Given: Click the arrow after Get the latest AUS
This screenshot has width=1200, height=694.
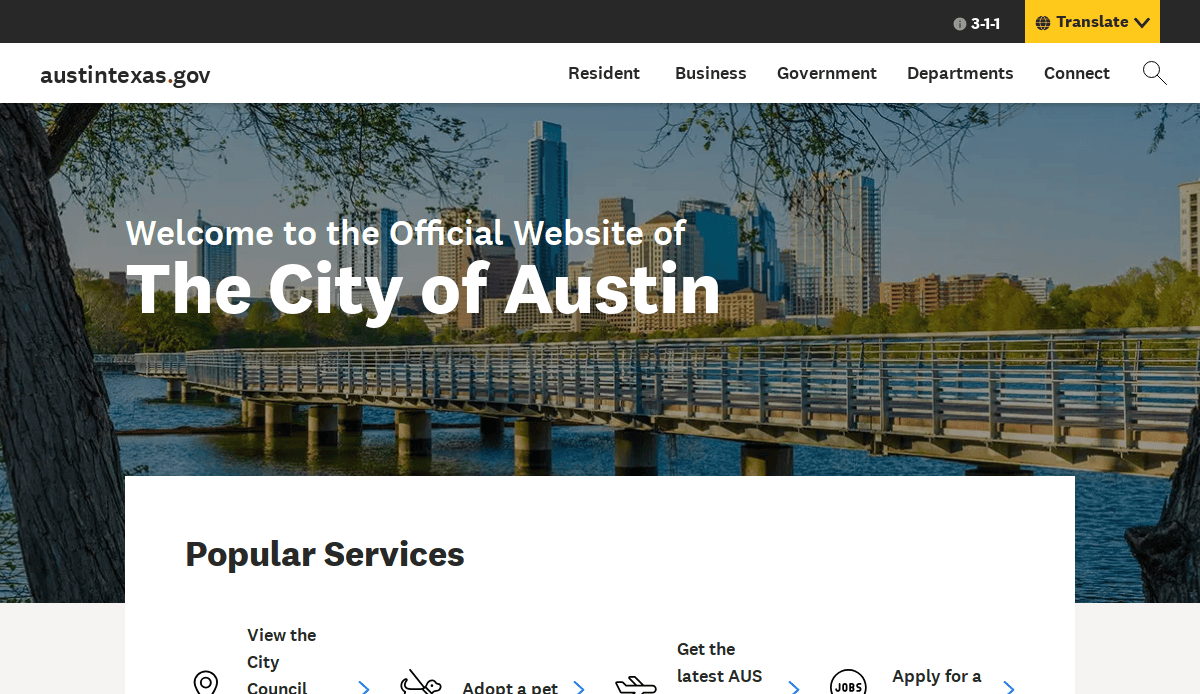Looking at the screenshot, I should click(794, 687).
